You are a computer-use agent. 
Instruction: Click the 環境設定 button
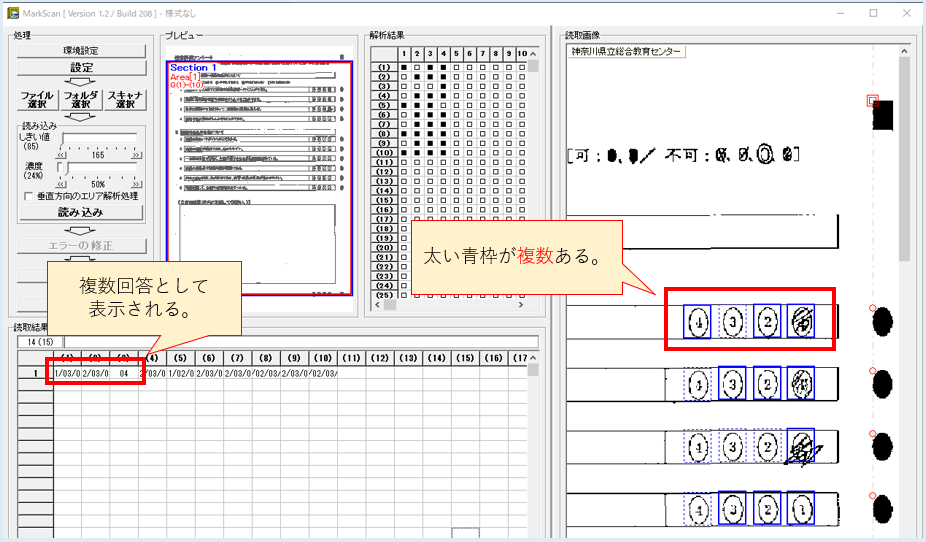tap(81, 50)
